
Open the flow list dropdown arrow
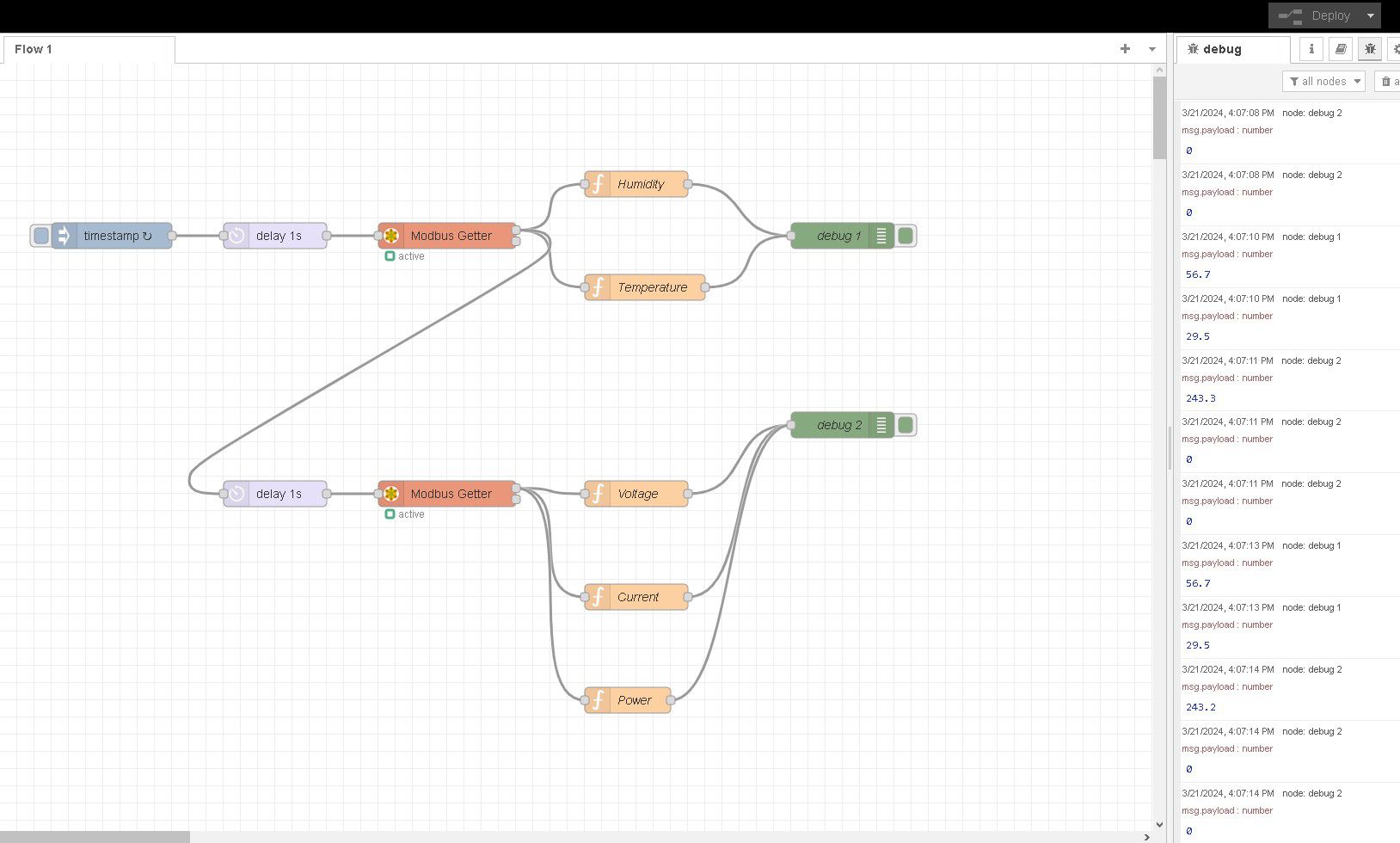[1151, 49]
